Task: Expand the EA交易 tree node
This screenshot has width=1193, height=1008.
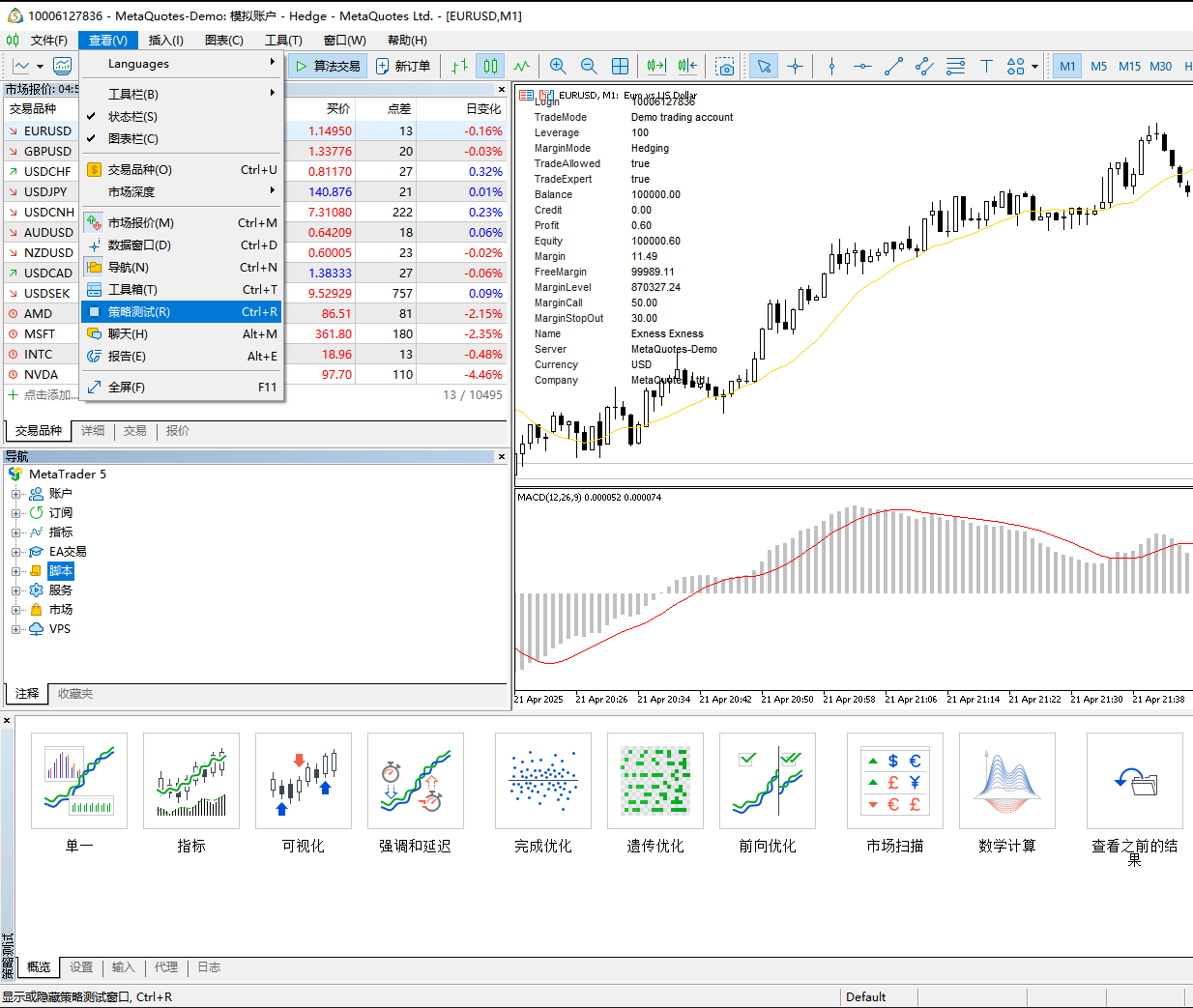Action: coord(15,552)
